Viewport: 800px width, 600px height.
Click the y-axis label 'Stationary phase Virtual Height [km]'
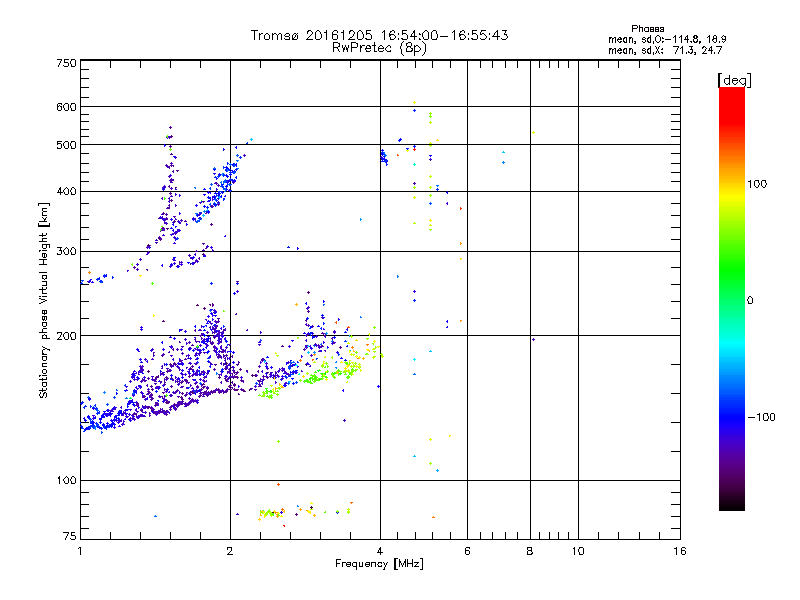tap(43, 301)
